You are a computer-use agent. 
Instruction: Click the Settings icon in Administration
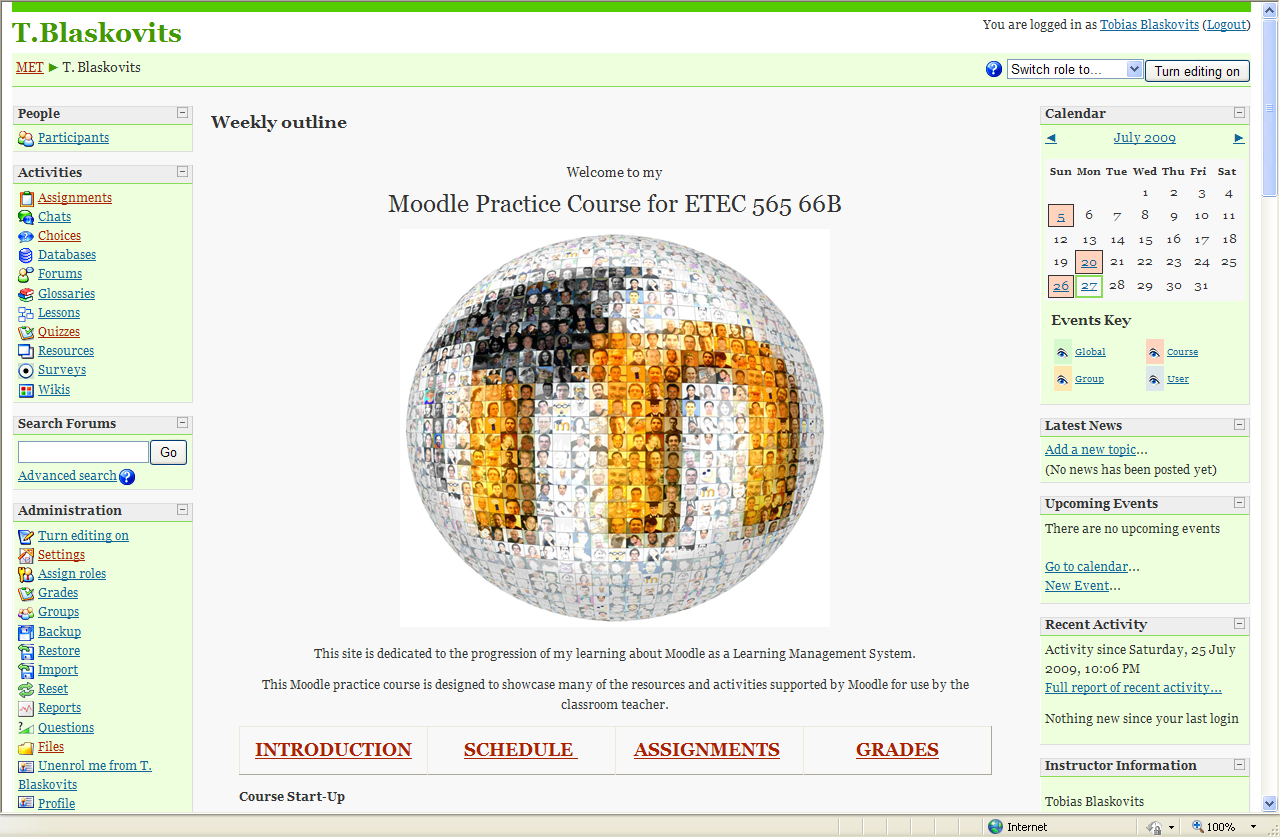coord(26,555)
